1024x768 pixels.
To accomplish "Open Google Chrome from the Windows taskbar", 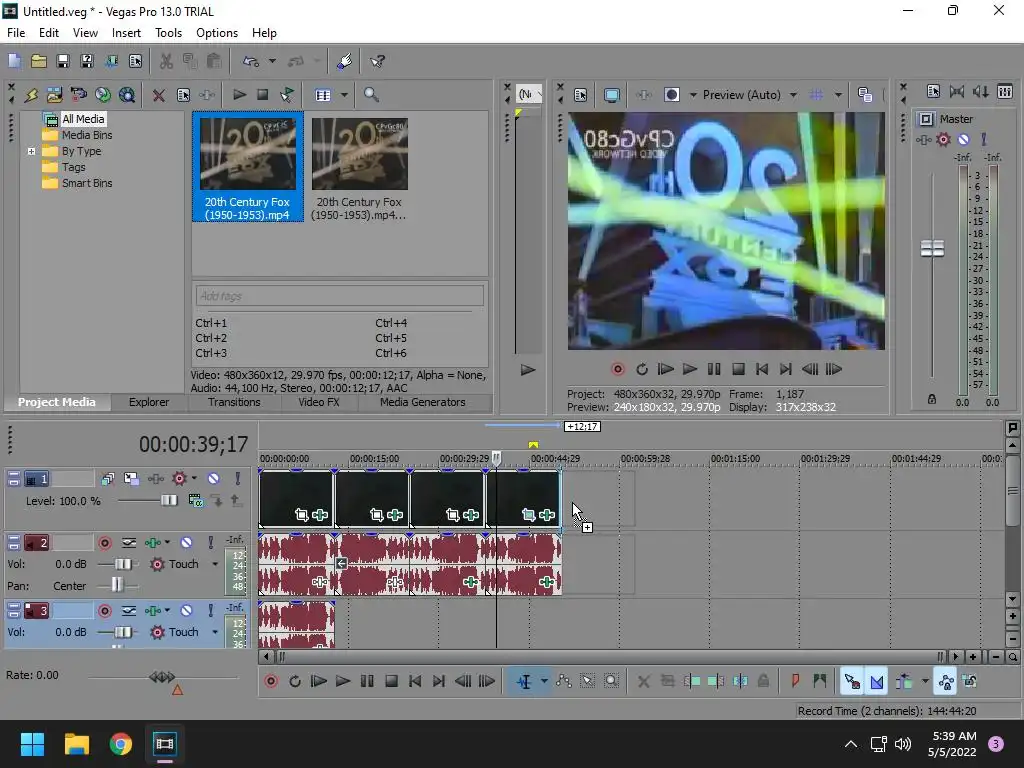I will [x=121, y=744].
